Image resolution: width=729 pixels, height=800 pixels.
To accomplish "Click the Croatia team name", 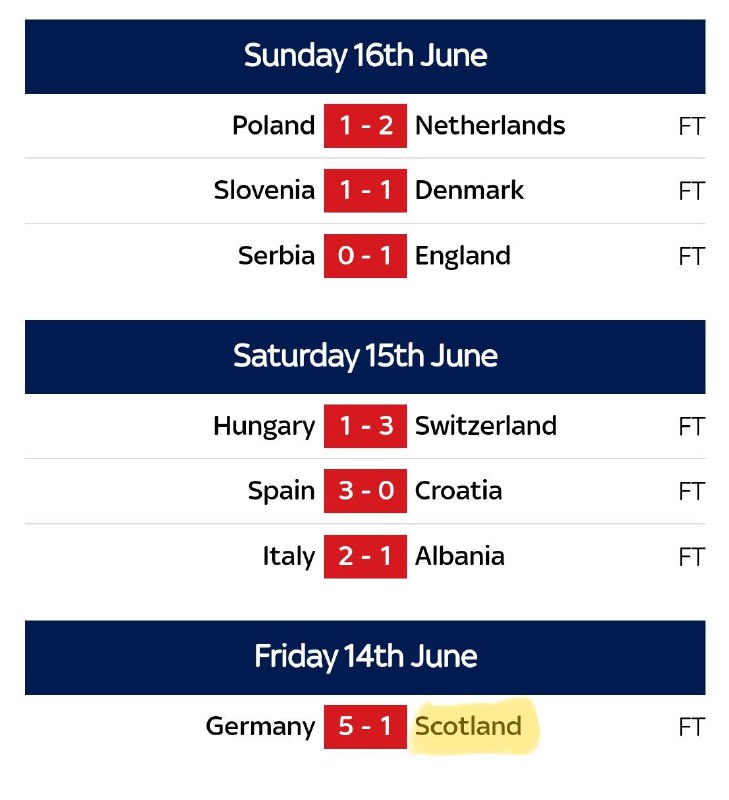I will tap(458, 491).
